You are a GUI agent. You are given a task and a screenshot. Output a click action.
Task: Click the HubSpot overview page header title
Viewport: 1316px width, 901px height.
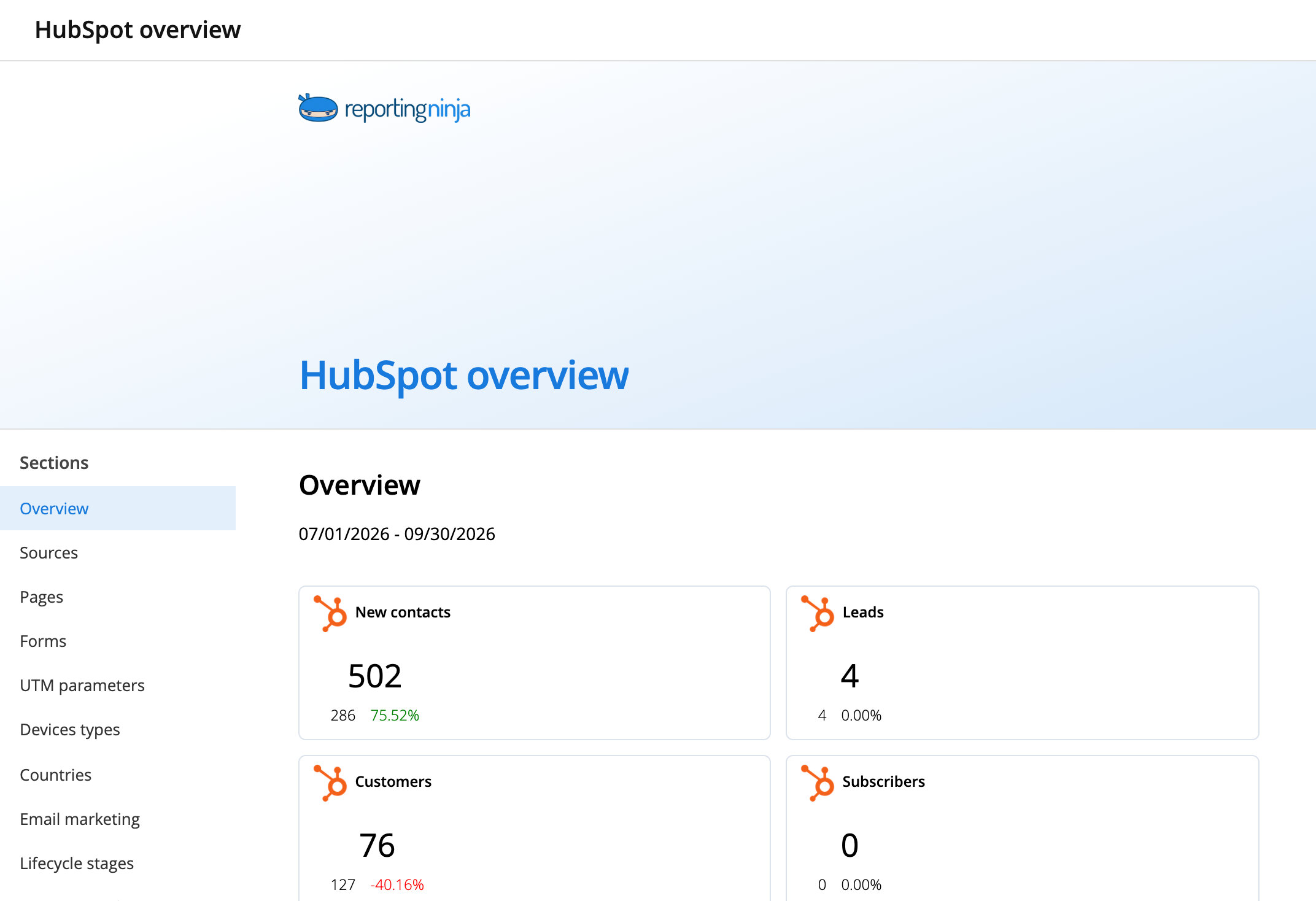137,29
